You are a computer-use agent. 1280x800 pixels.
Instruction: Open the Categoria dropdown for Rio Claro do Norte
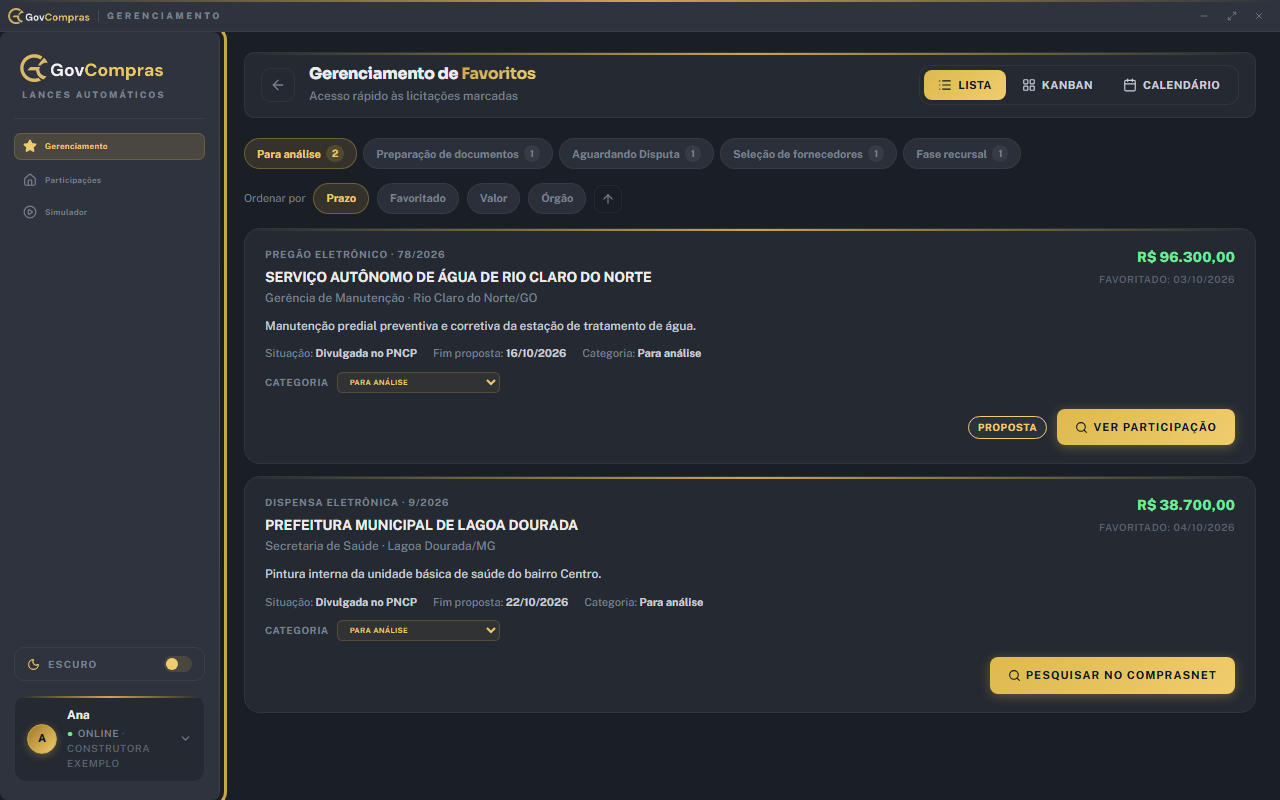(418, 382)
